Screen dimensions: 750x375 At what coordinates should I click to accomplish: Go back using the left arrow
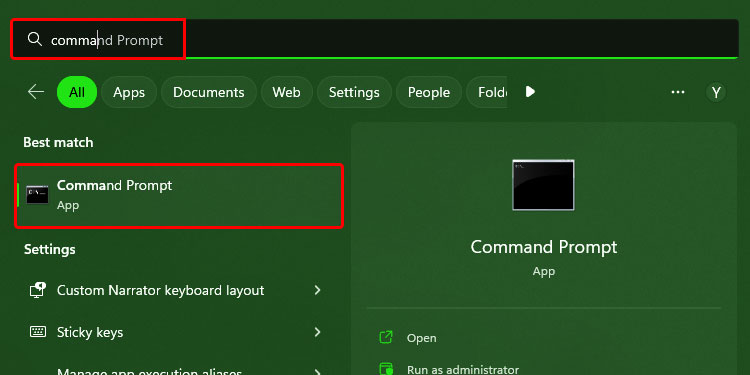[x=36, y=92]
